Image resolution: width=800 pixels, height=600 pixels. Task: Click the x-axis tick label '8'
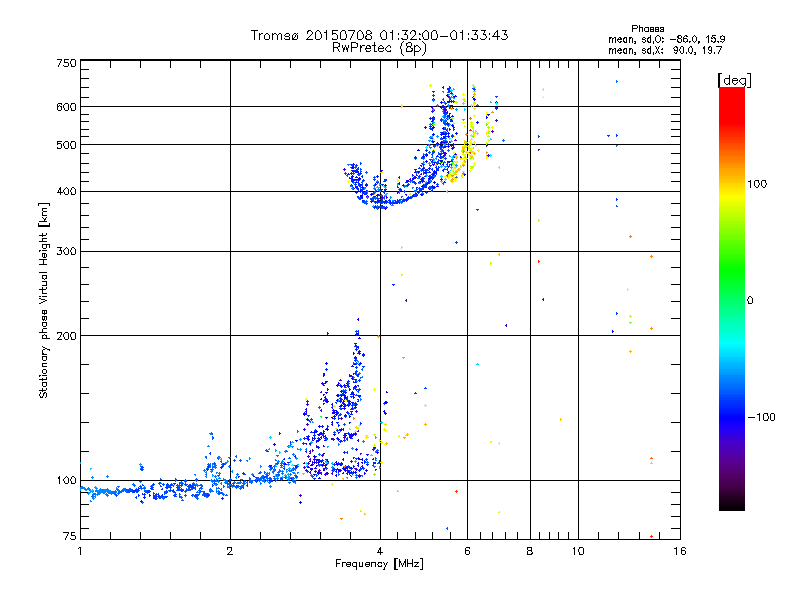pyautogui.click(x=530, y=551)
